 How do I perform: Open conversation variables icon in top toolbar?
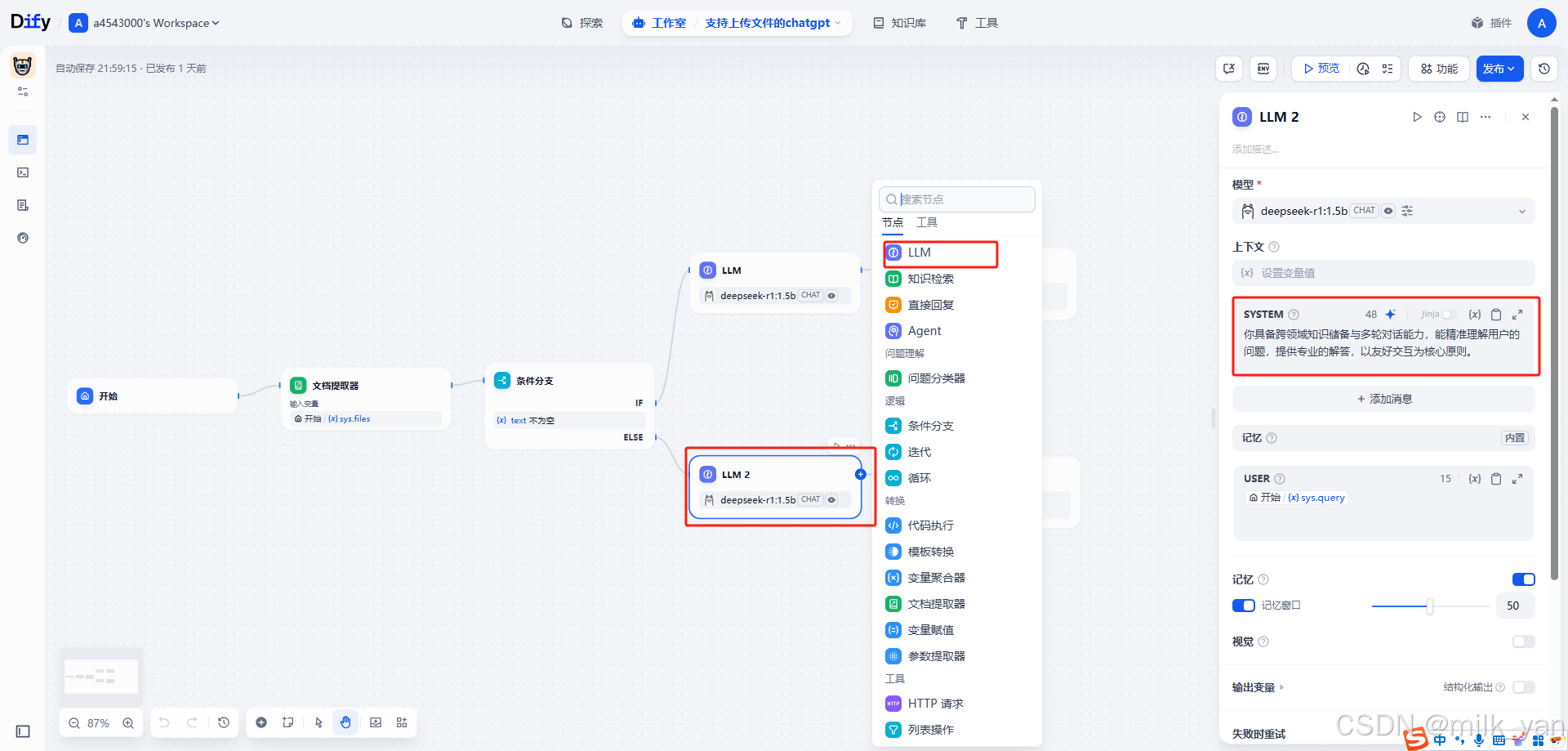(1229, 69)
